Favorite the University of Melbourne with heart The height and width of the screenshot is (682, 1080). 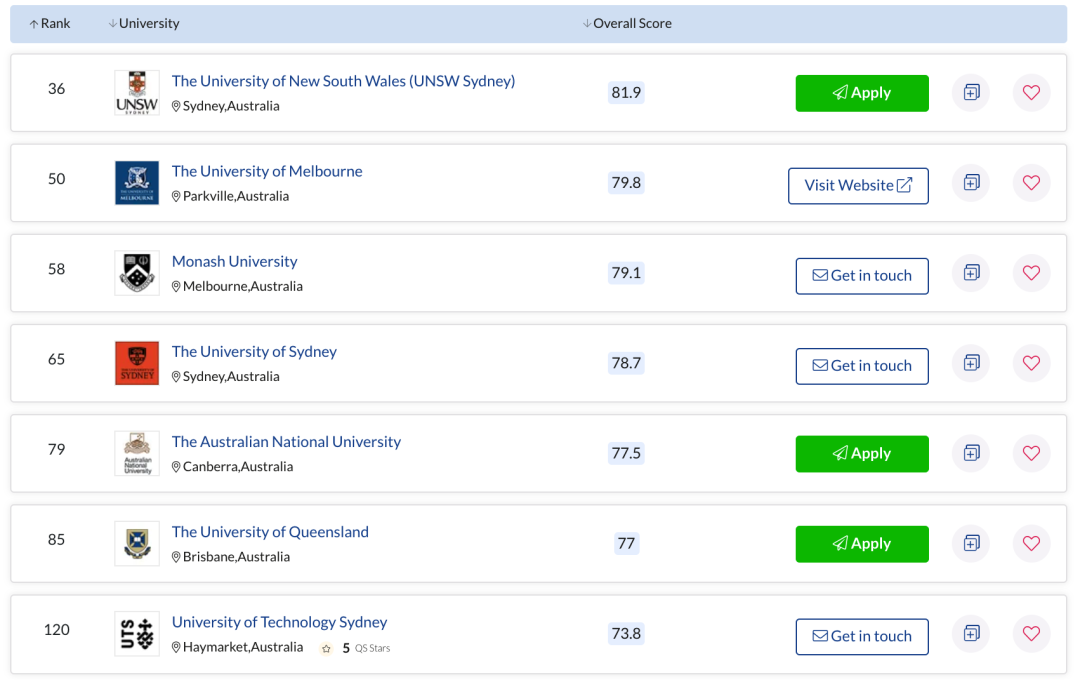click(x=1031, y=183)
